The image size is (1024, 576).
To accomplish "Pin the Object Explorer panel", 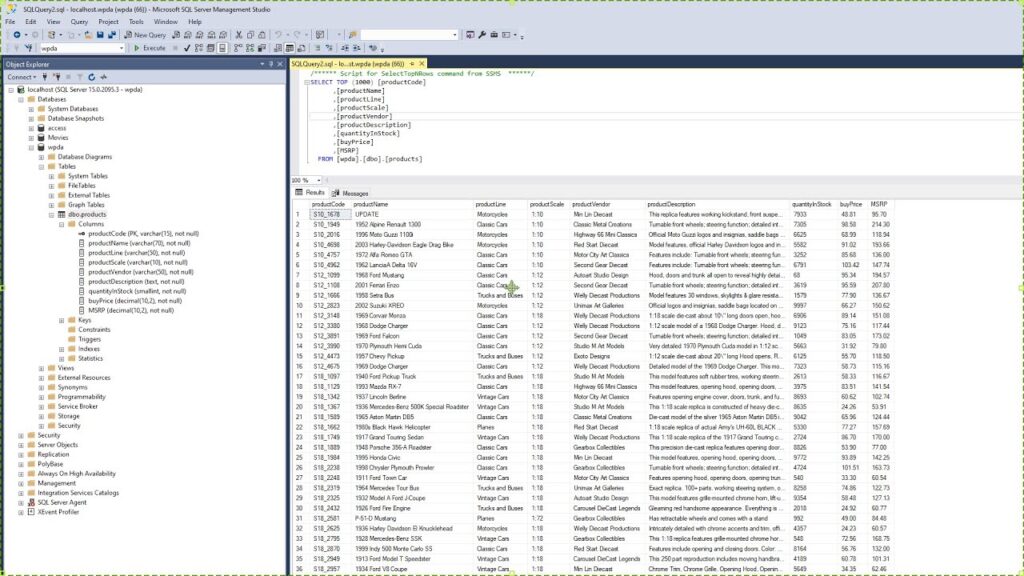I will (x=271, y=64).
